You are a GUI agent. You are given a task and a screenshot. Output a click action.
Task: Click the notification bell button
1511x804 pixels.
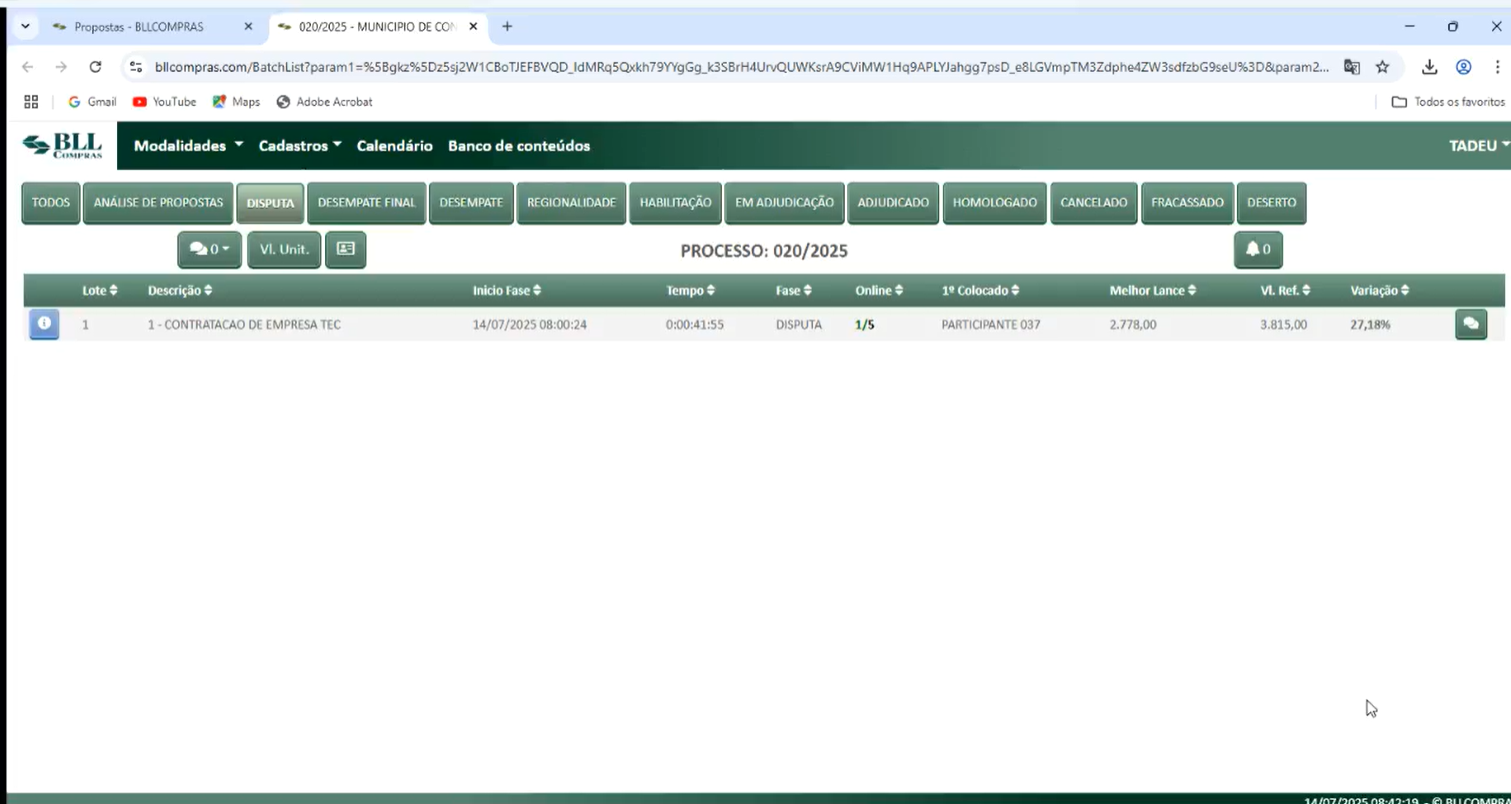1257,250
